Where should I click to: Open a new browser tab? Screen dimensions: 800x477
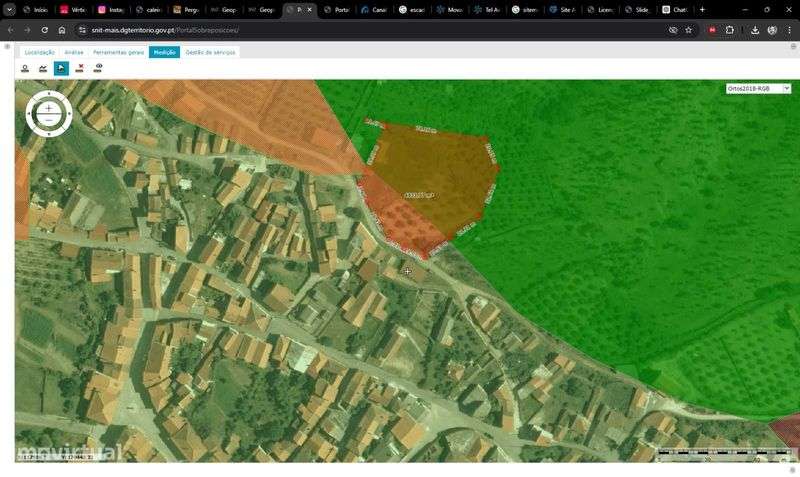coord(703,10)
